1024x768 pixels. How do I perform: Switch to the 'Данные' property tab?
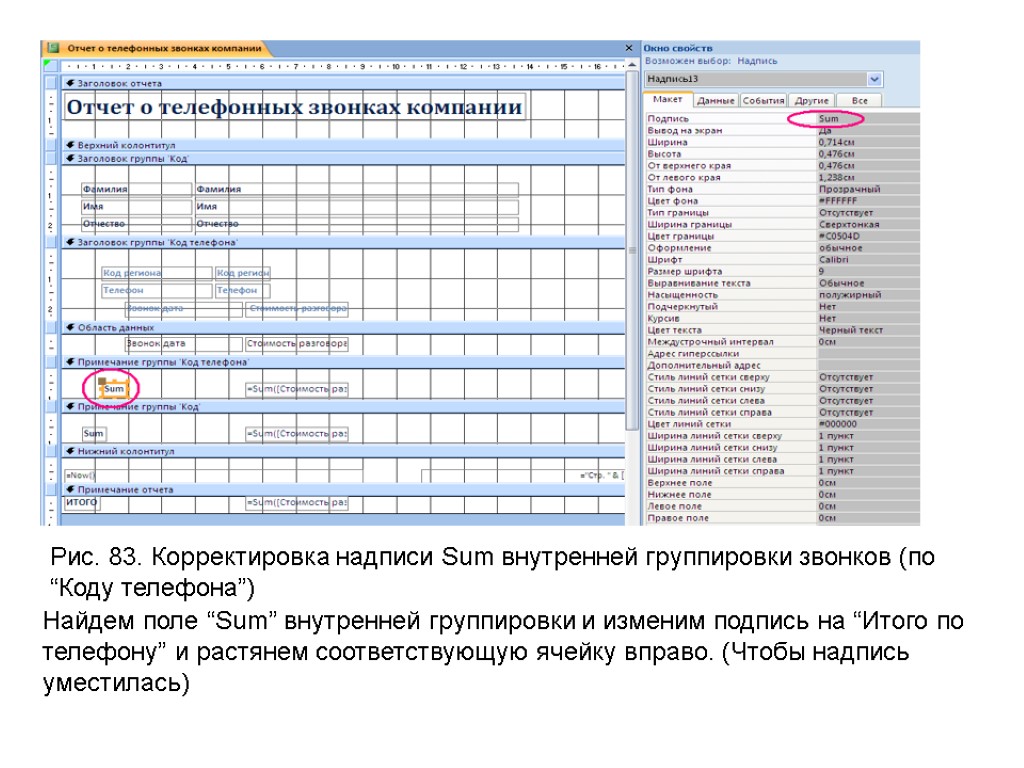tap(715, 101)
